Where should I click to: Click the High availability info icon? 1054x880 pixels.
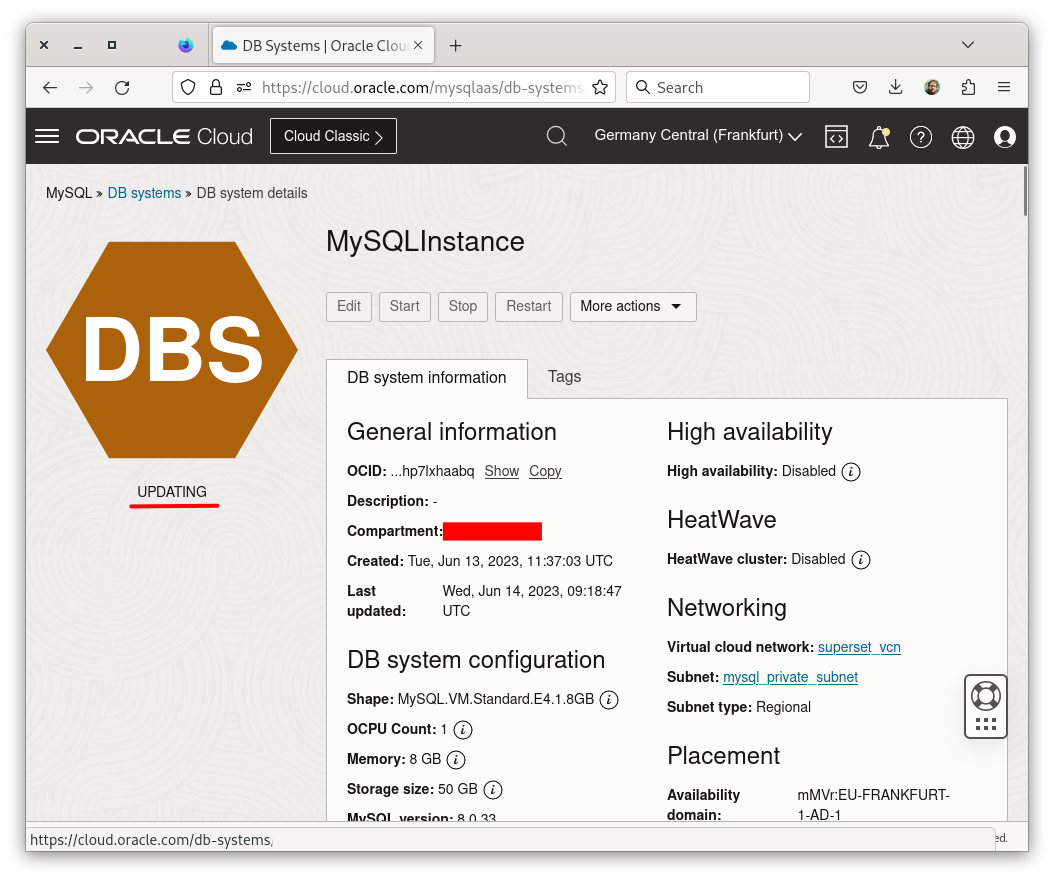tap(851, 471)
